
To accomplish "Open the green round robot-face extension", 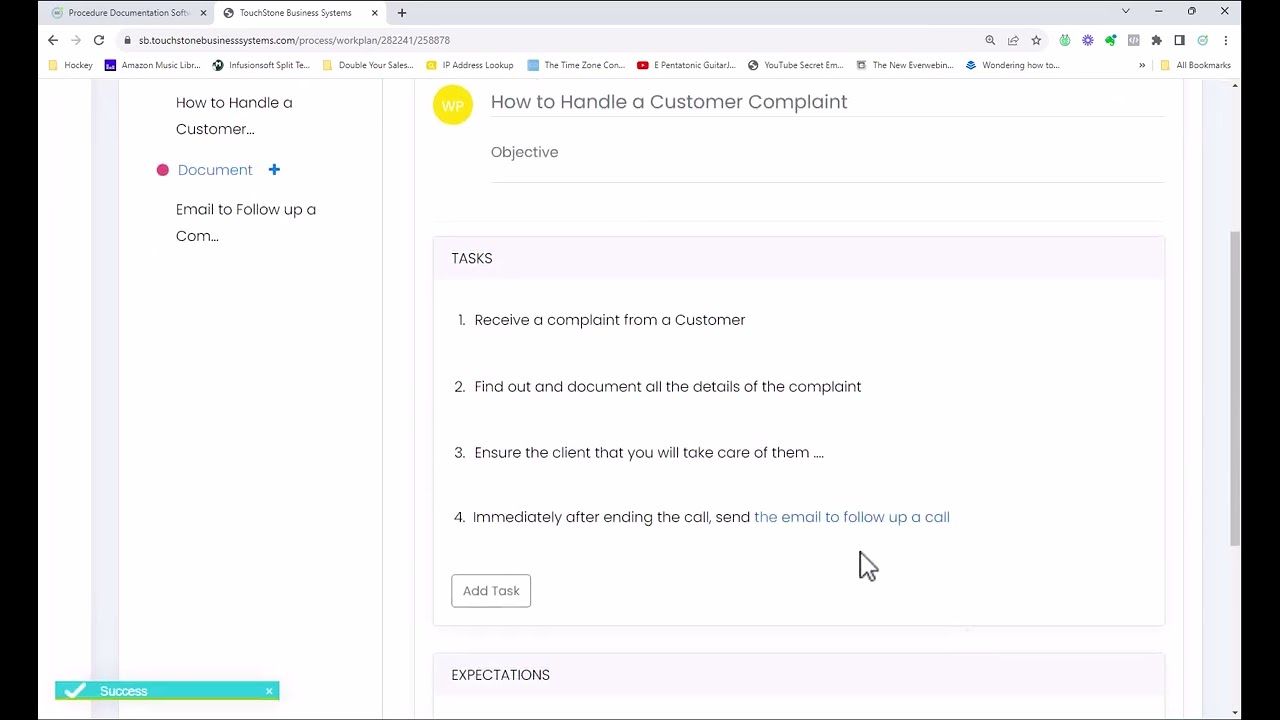I will 1065,40.
